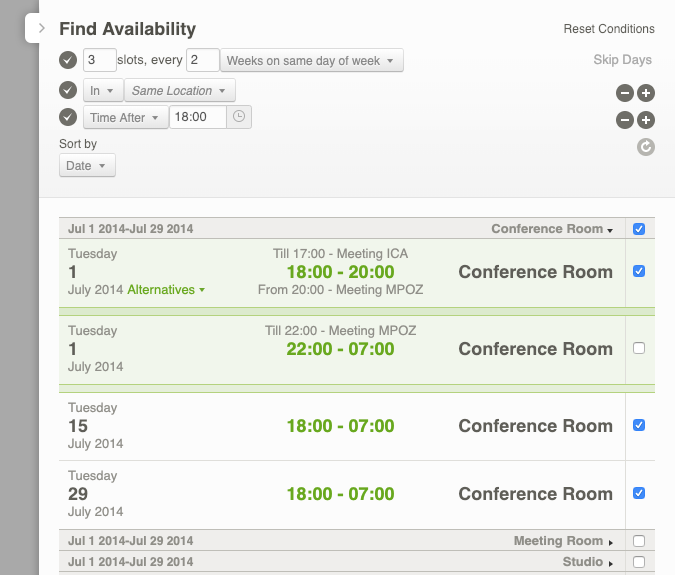
Task: Add a condition after Same Location row
Action: coord(646,93)
